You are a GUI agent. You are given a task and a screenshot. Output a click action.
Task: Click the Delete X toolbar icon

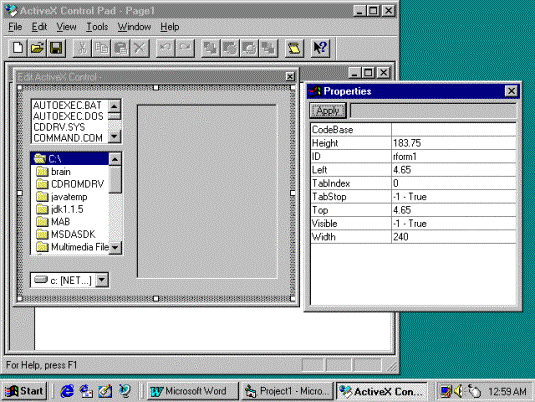pos(140,48)
